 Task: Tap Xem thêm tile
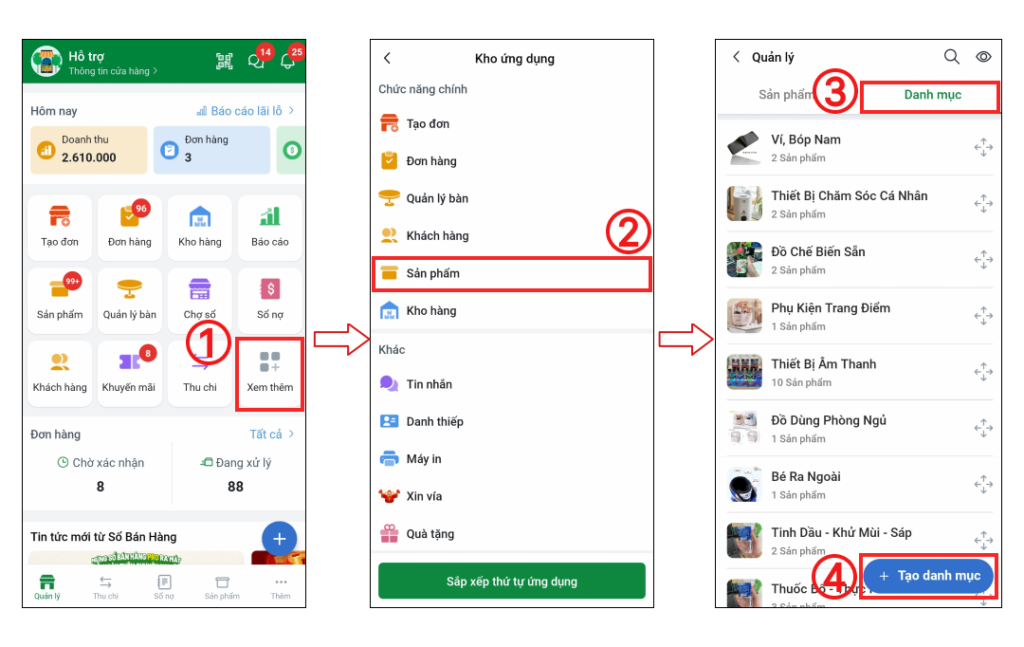[x=270, y=373]
